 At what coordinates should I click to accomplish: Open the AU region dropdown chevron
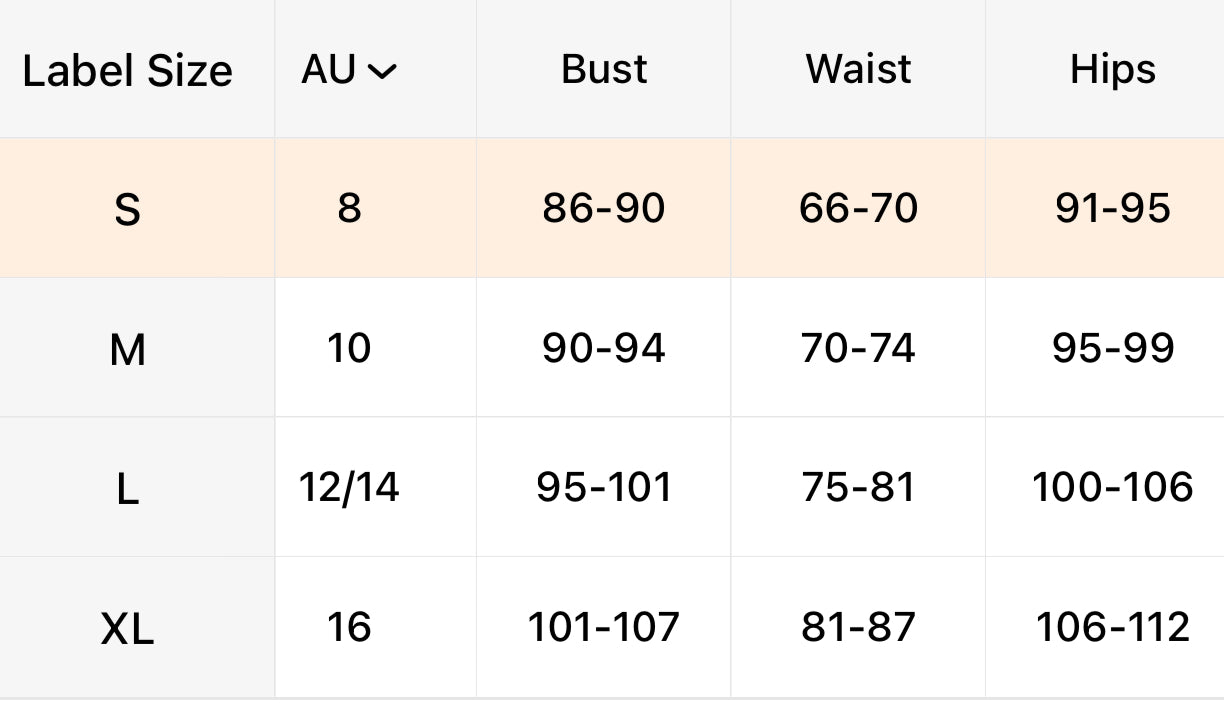(382, 71)
